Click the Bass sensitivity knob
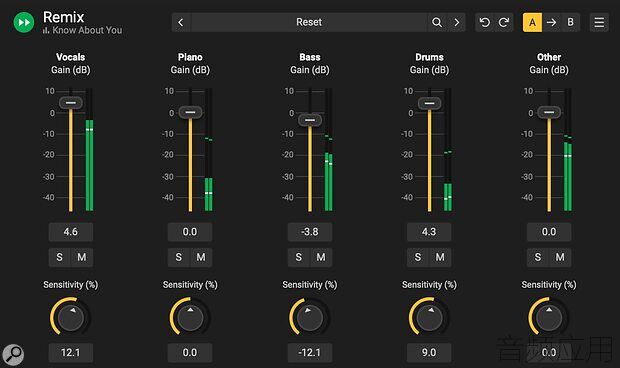The height and width of the screenshot is (368, 620). (x=310, y=317)
